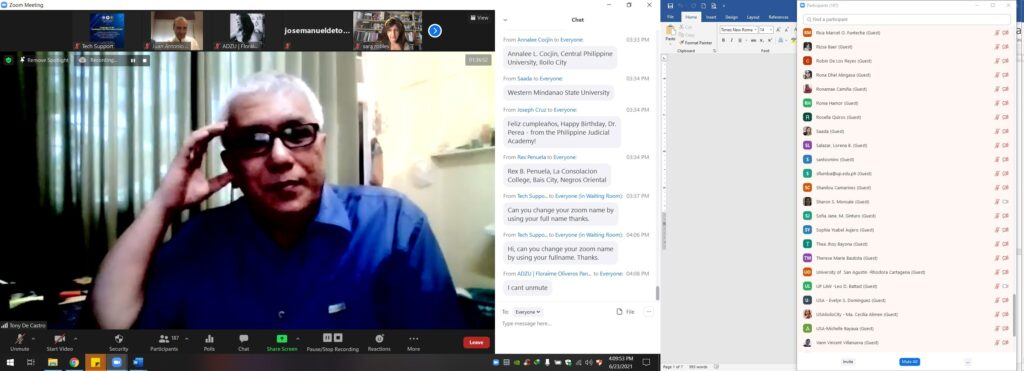Screen dimensions: 1024x371
Task: Click Start Video camera icon
Action: tap(59, 338)
